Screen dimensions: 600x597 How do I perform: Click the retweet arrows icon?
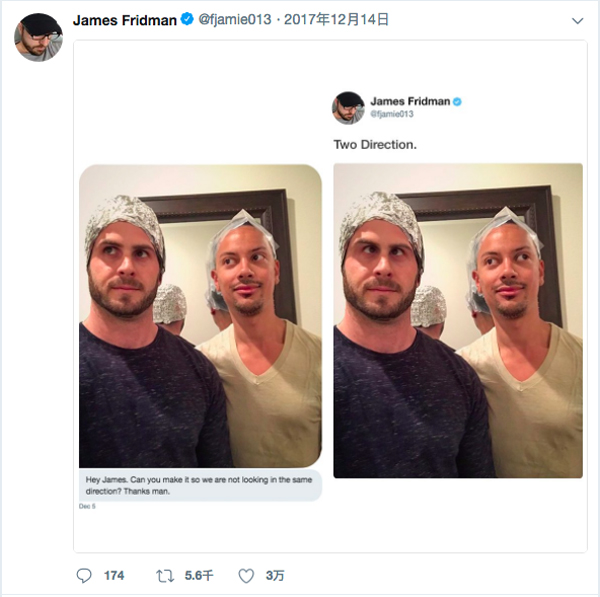(165, 575)
